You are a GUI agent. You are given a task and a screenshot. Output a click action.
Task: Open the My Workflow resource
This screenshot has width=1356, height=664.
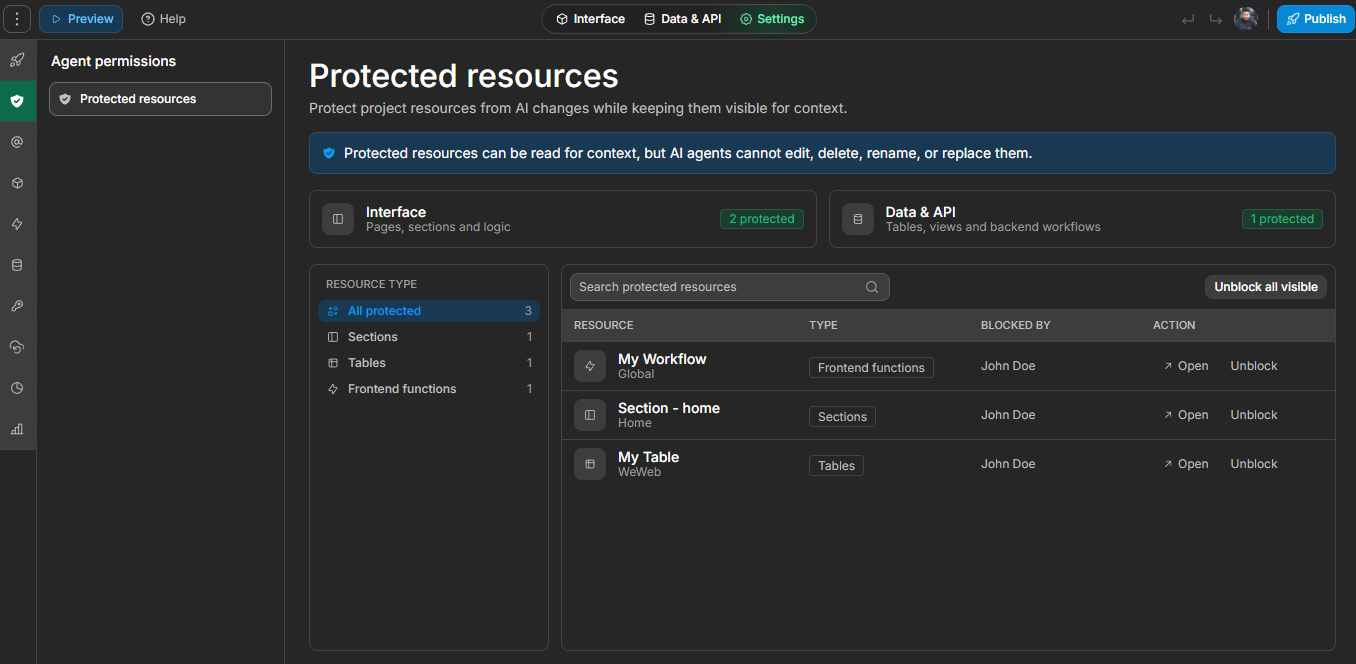(x=1186, y=366)
